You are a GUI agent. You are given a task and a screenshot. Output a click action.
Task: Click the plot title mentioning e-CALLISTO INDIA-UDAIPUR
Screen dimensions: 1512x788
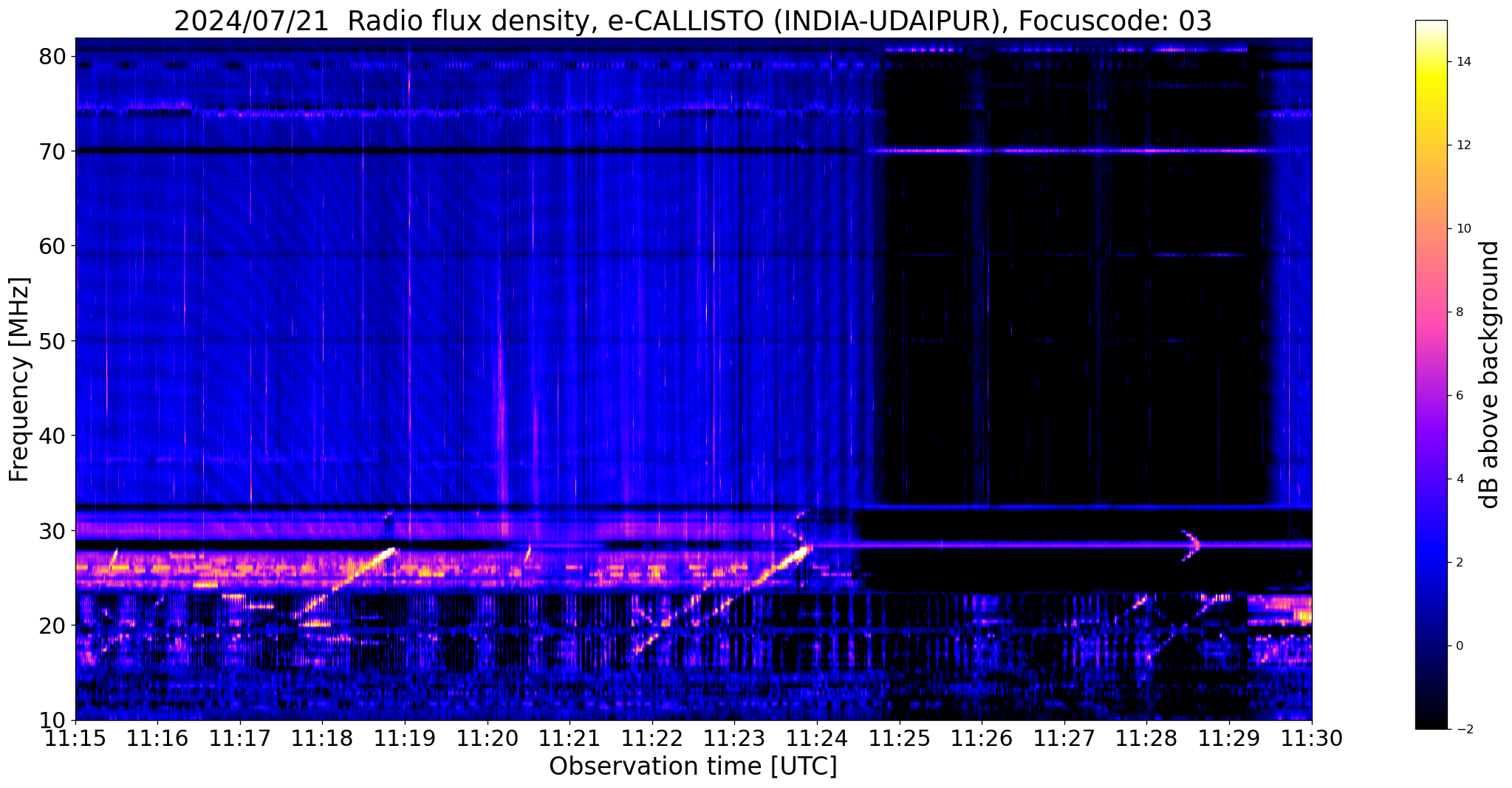point(693,21)
